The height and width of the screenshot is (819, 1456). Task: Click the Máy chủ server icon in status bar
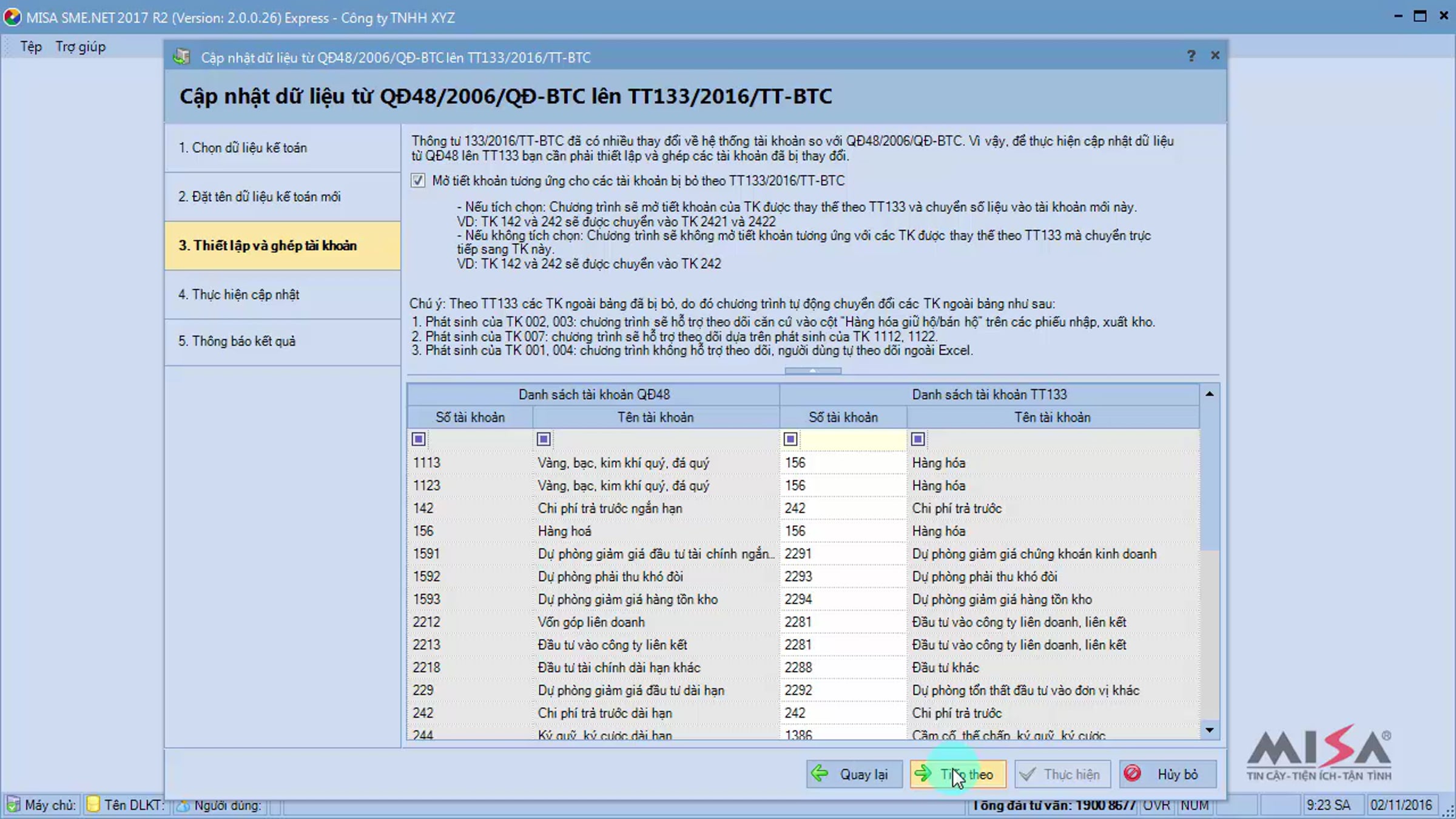[13, 805]
